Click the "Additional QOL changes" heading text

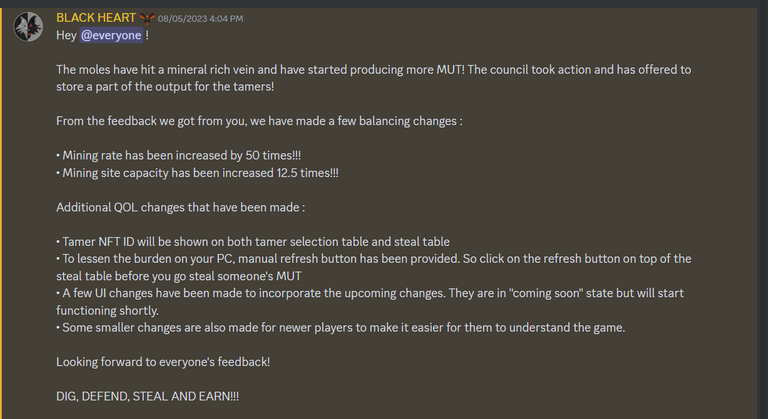pyautogui.click(x=180, y=207)
